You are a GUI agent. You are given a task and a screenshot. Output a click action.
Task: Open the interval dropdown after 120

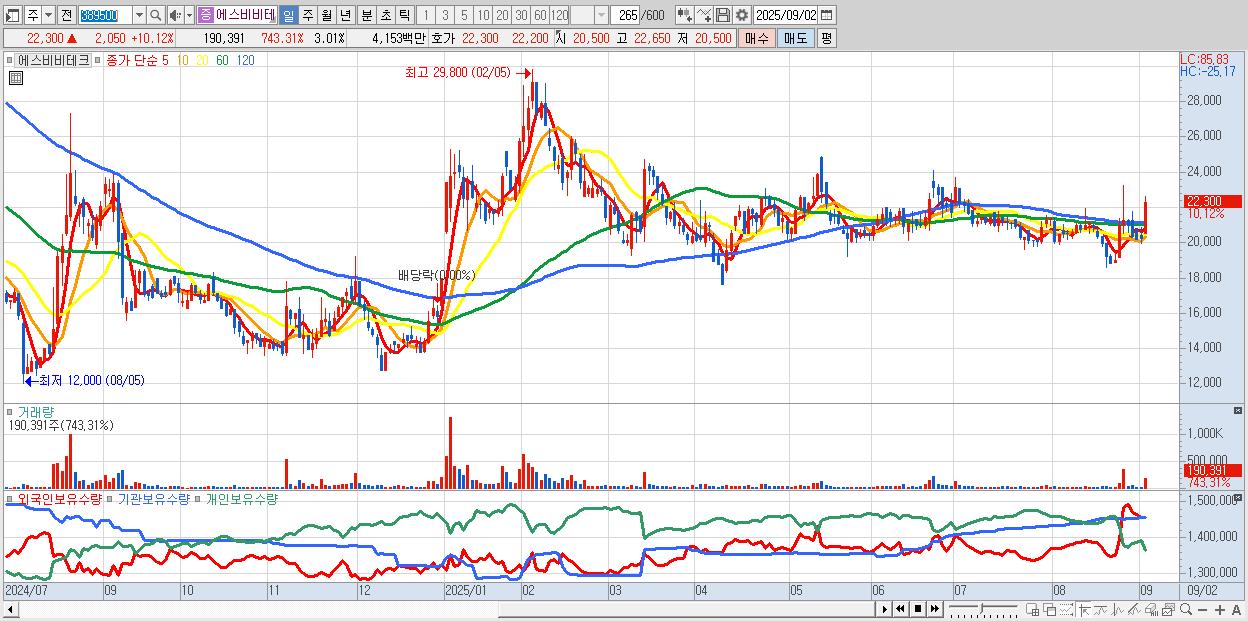[x=601, y=15]
